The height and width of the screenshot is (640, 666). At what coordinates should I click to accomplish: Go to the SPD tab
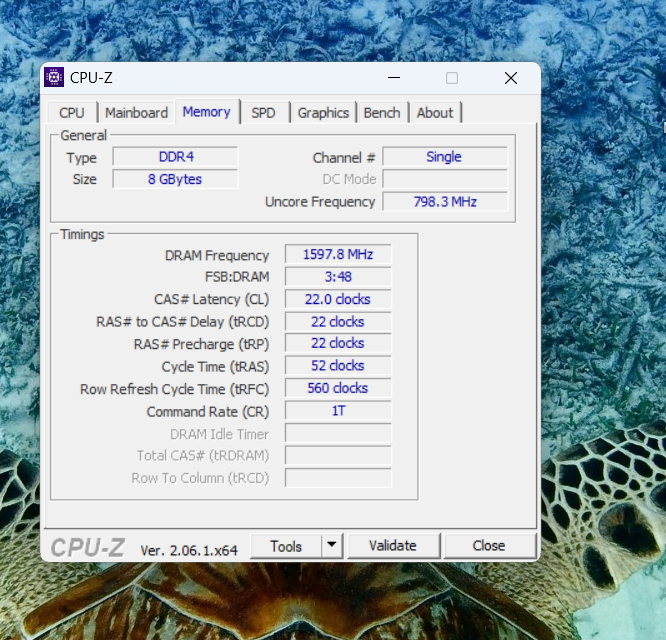click(x=263, y=113)
